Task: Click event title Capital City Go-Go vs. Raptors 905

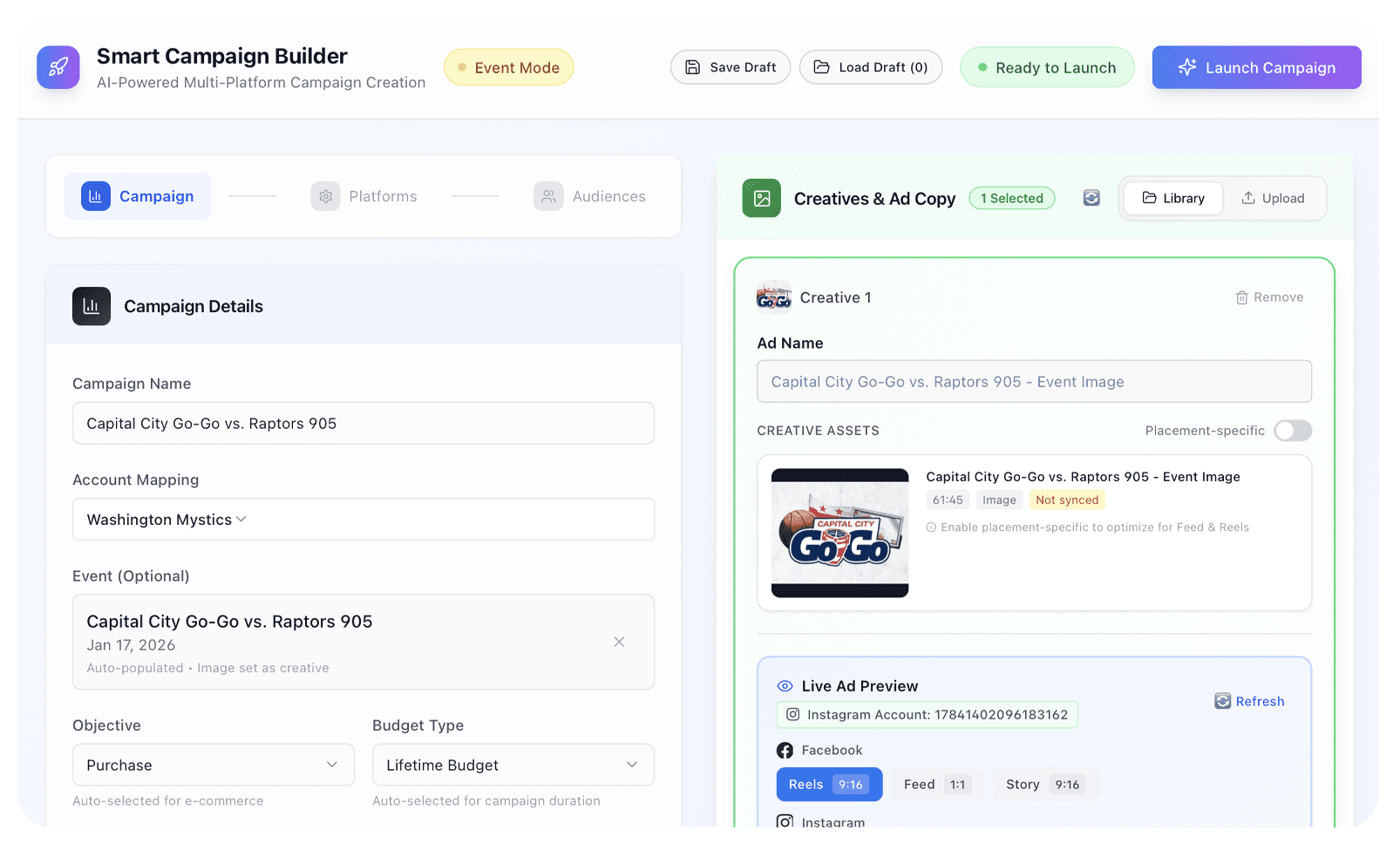Action: pos(229,622)
